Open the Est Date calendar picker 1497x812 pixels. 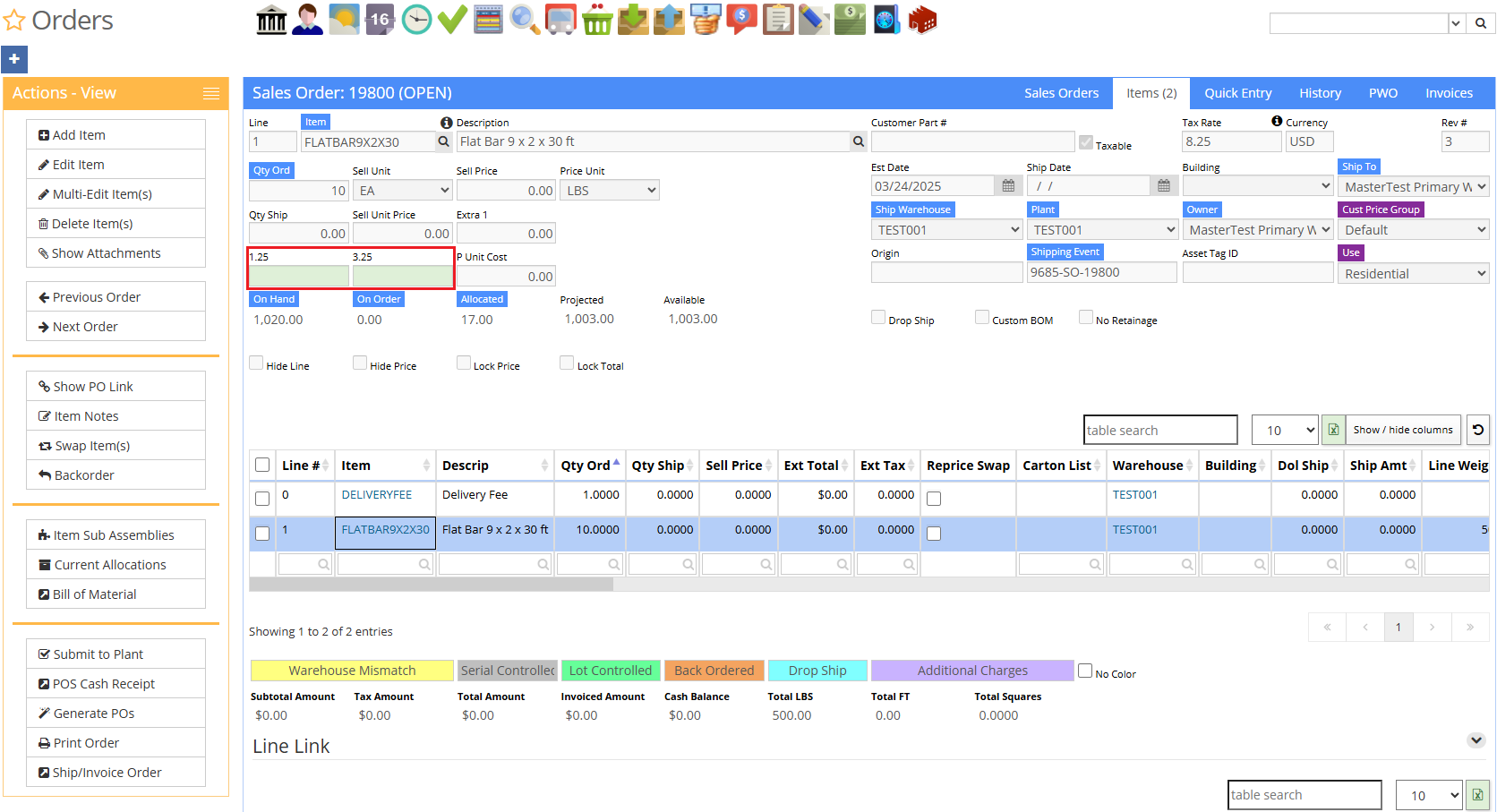click(x=1008, y=186)
